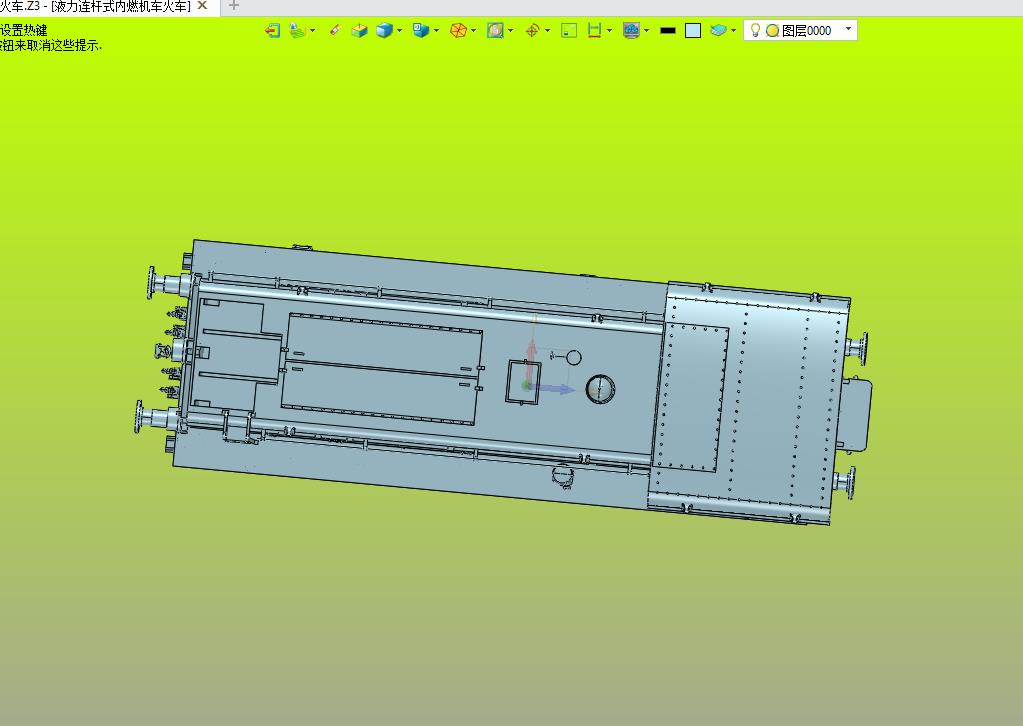
Task: Expand the monitor display dropdown arrow
Action: [647, 31]
